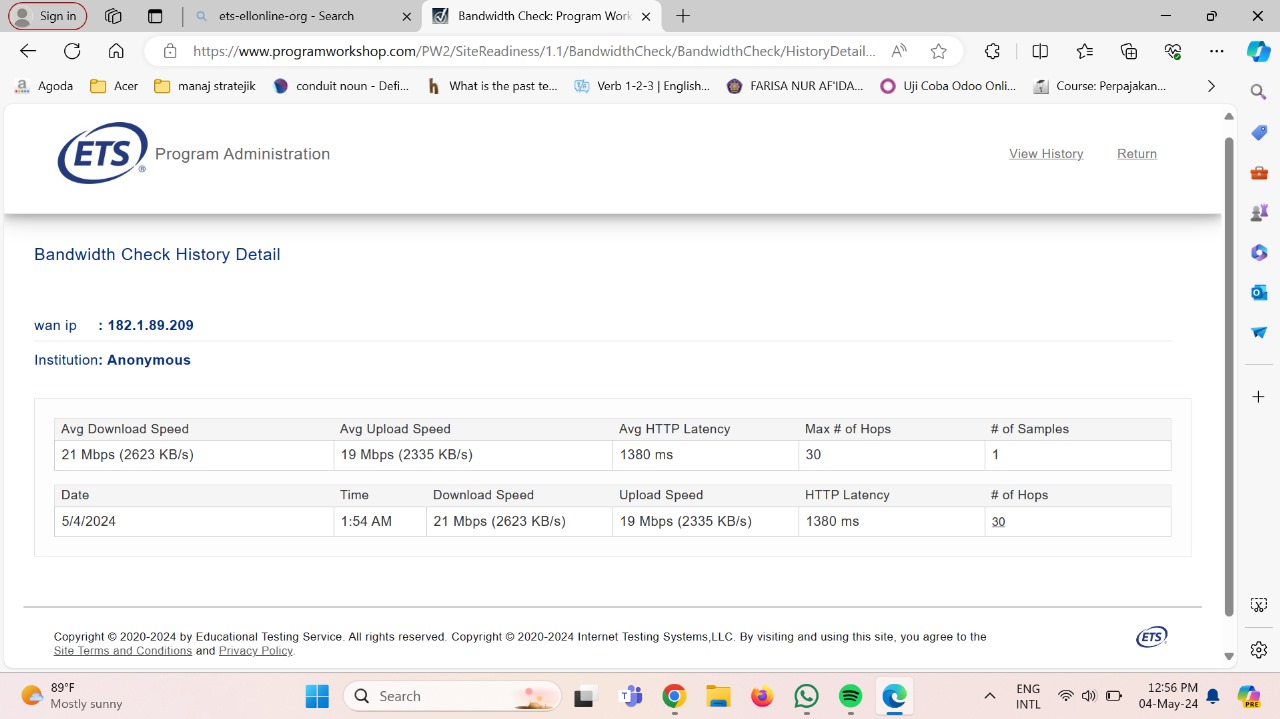Open Outlook in the Edge sidebar
Viewport: 1280px width, 719px height.
1259,292
